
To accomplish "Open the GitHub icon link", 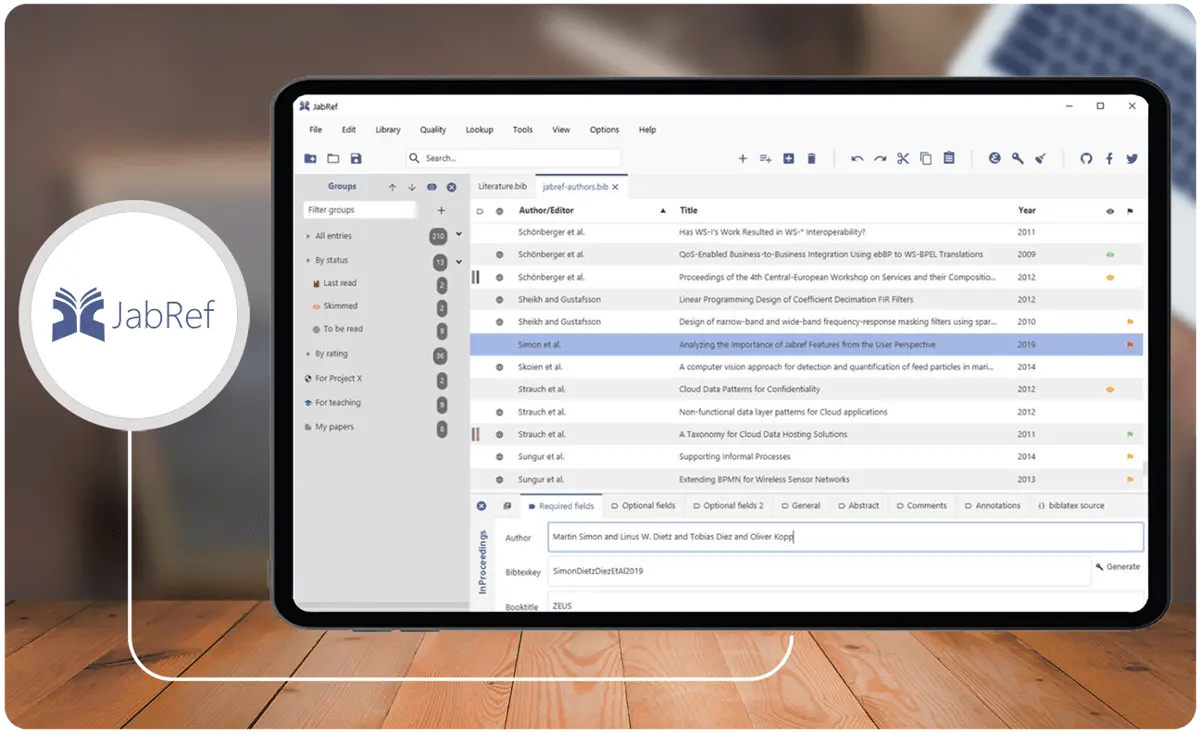I will tap(1086, 158).
